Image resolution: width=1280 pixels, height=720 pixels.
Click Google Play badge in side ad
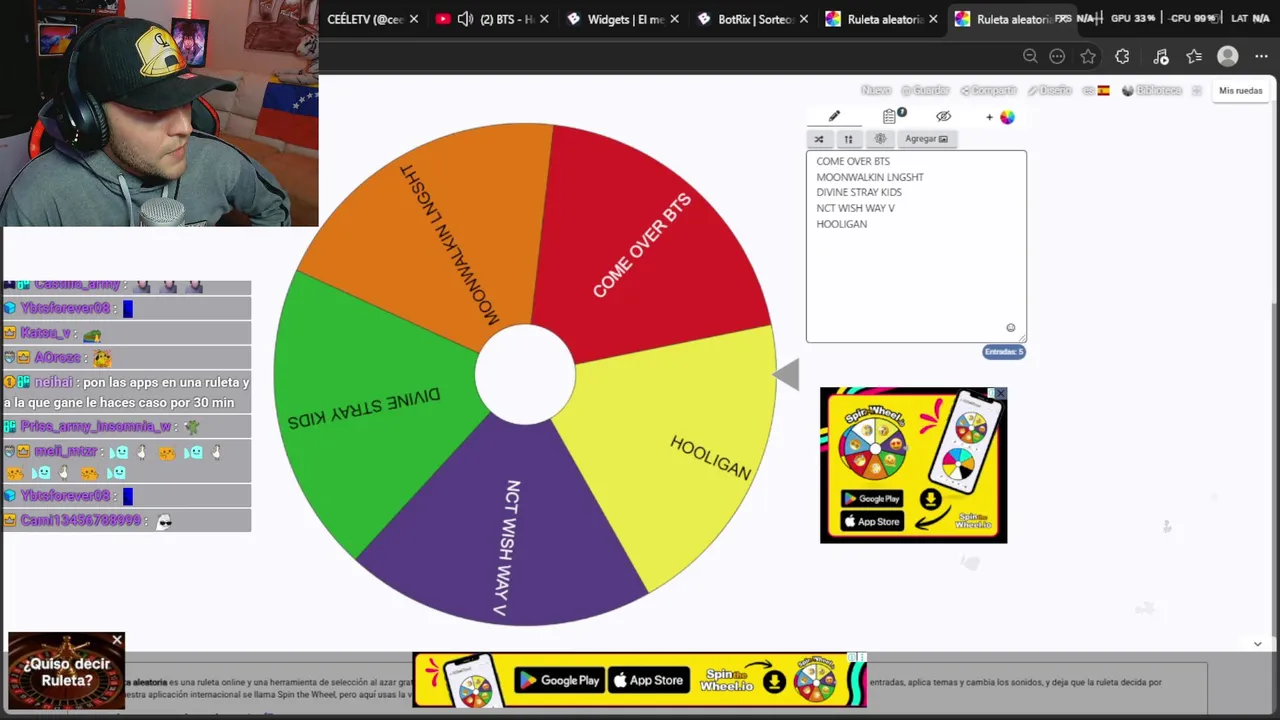(872, 498)
